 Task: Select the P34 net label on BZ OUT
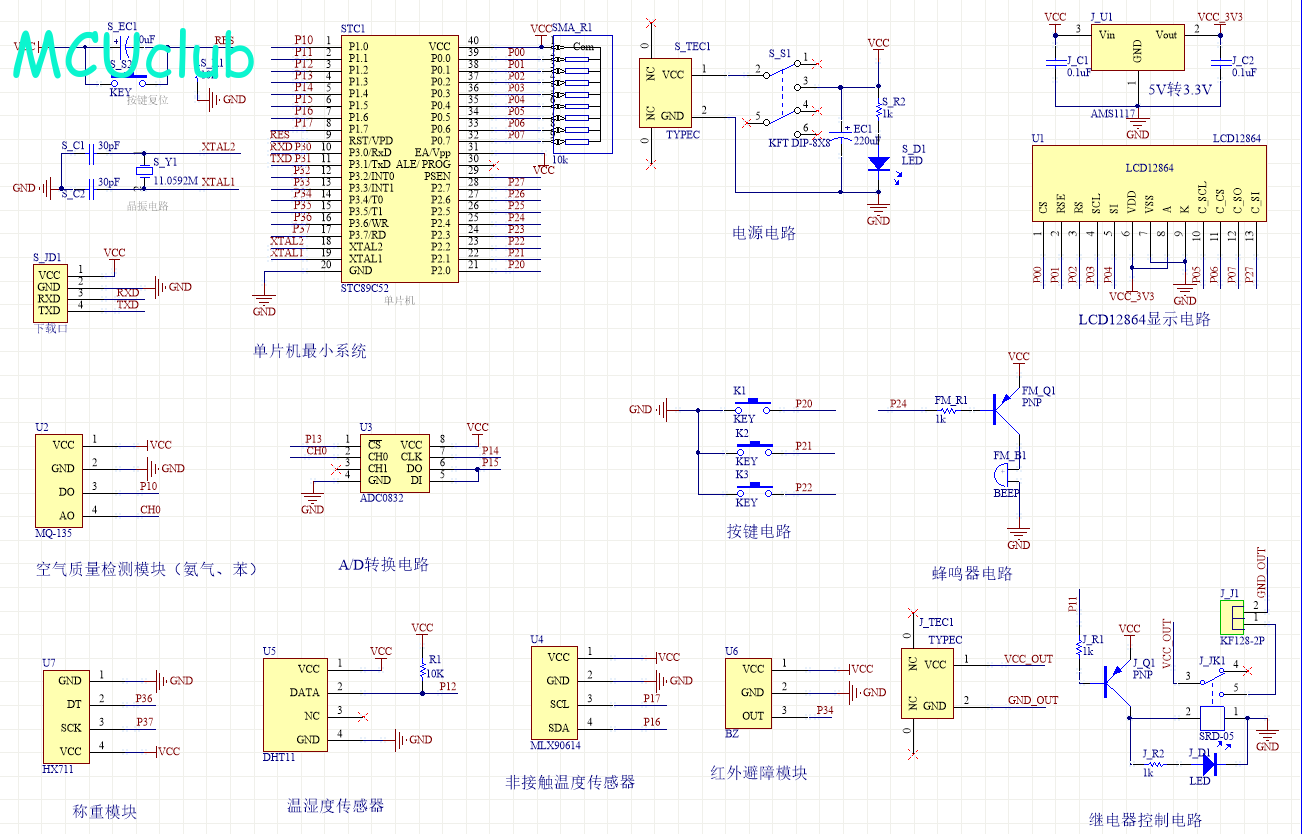pyautogui.click(x=824, y=710)
